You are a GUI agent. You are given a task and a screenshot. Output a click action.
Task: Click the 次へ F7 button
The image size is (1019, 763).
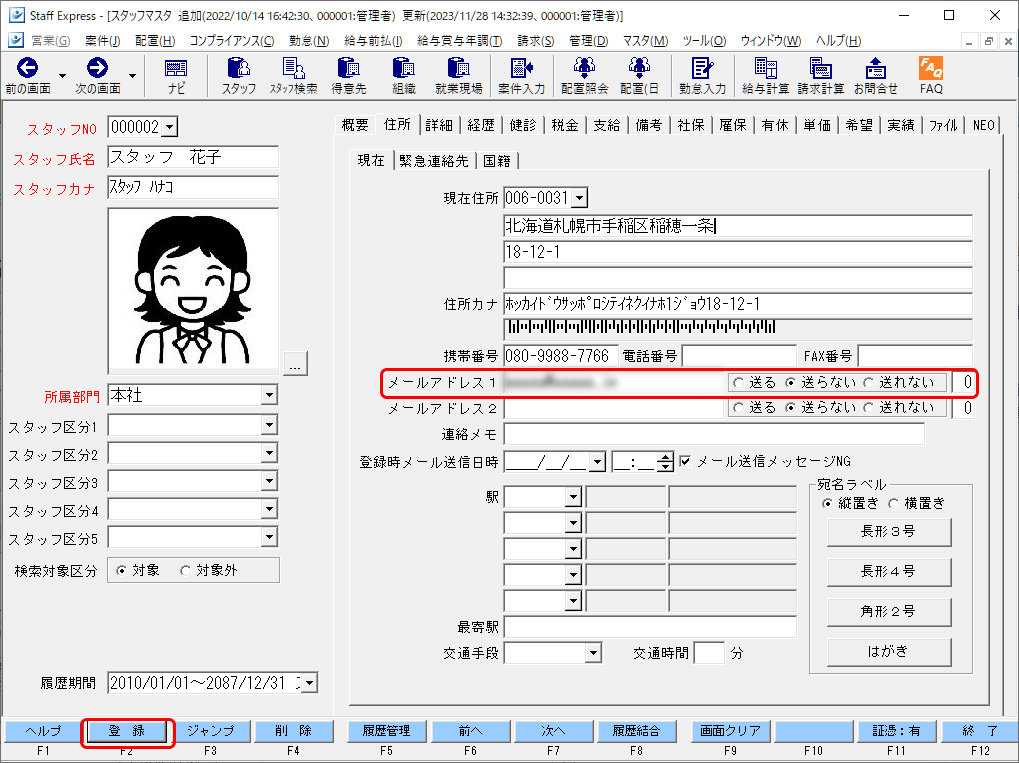coord(553,731)
